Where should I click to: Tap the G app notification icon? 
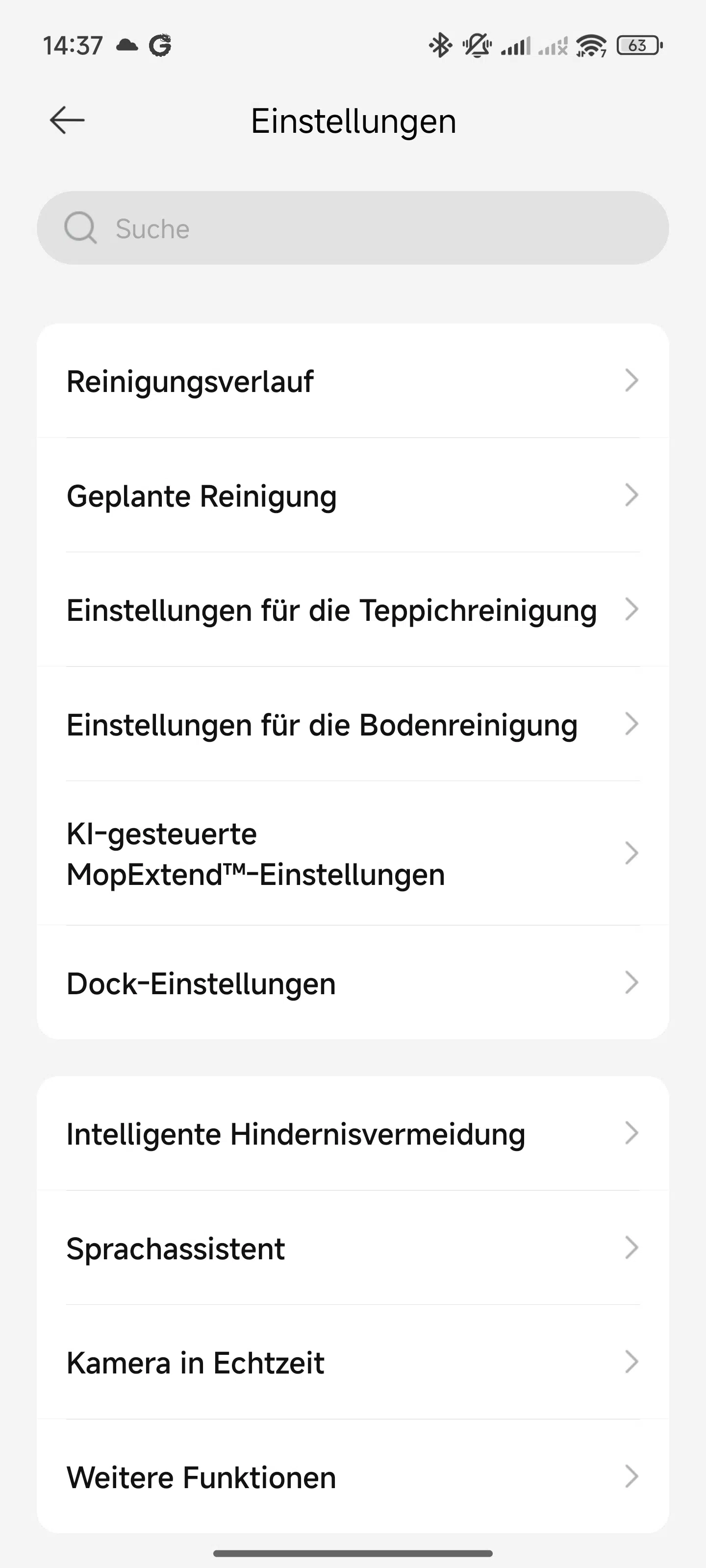160,45
